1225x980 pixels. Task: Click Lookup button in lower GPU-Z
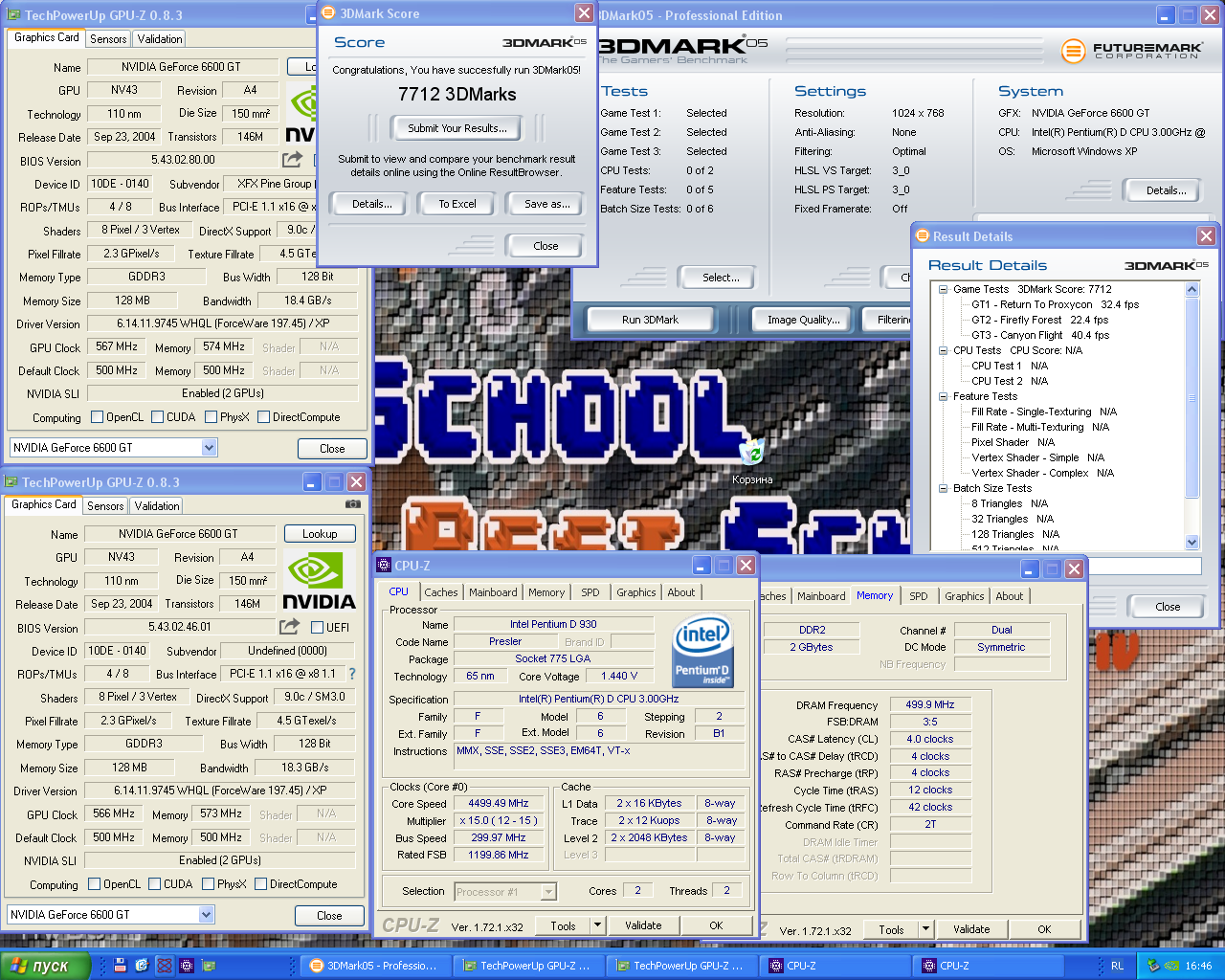pos(320,534)
